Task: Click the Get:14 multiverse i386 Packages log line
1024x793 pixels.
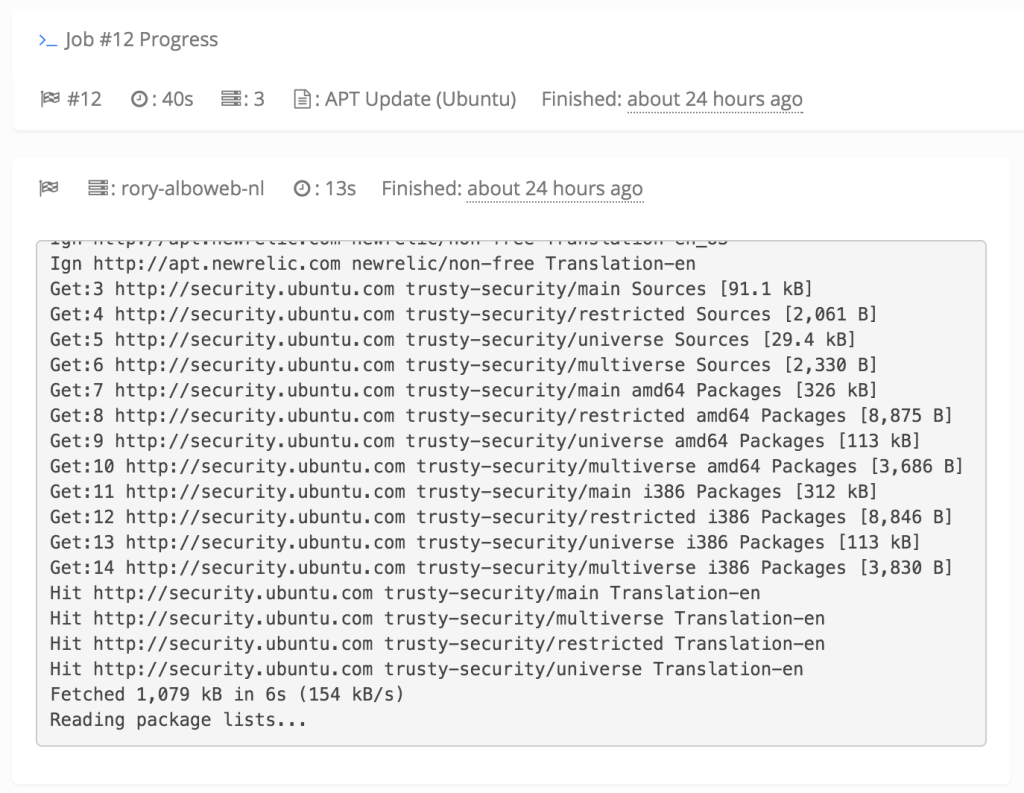Action: pyautogui.click(x=501, y=568)
